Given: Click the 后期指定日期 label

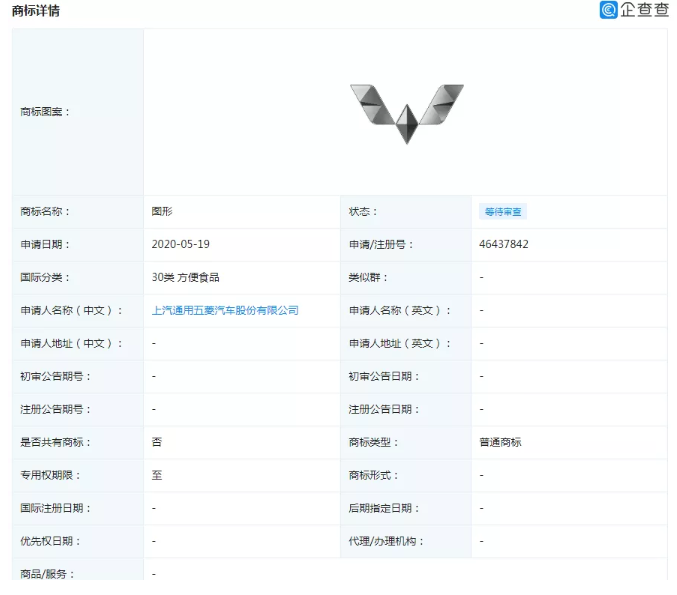Looking at the screenshot, I should click(384, 508).
